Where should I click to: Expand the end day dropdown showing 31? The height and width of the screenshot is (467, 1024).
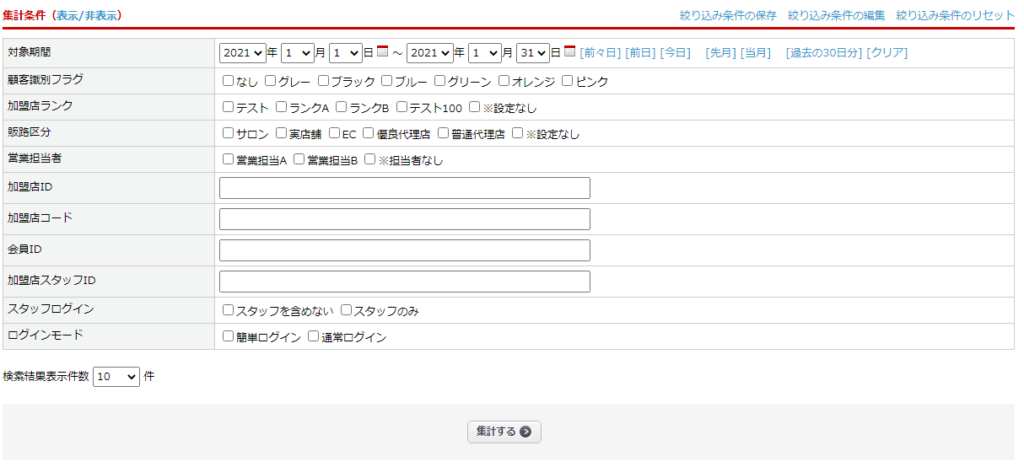pos(533,53)
